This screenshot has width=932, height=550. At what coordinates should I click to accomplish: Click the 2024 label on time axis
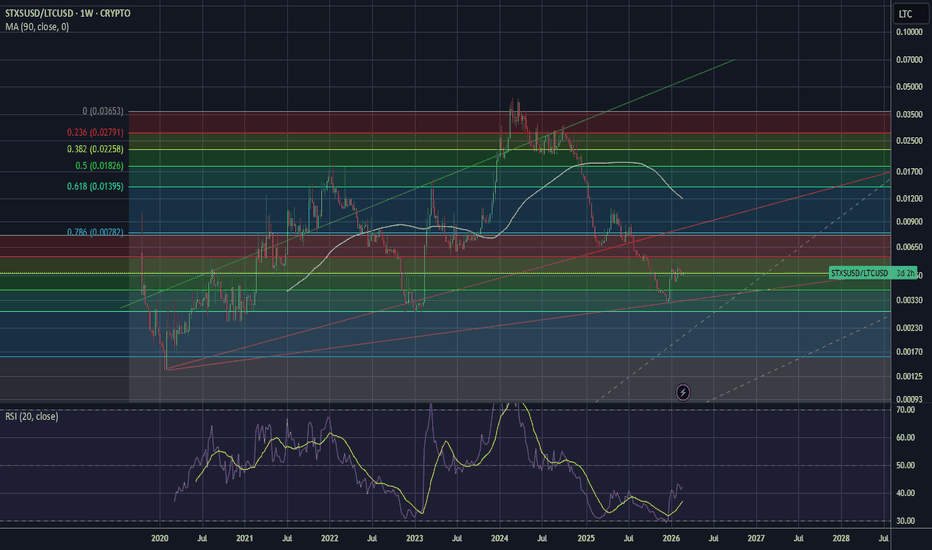[x=499, y=538]
